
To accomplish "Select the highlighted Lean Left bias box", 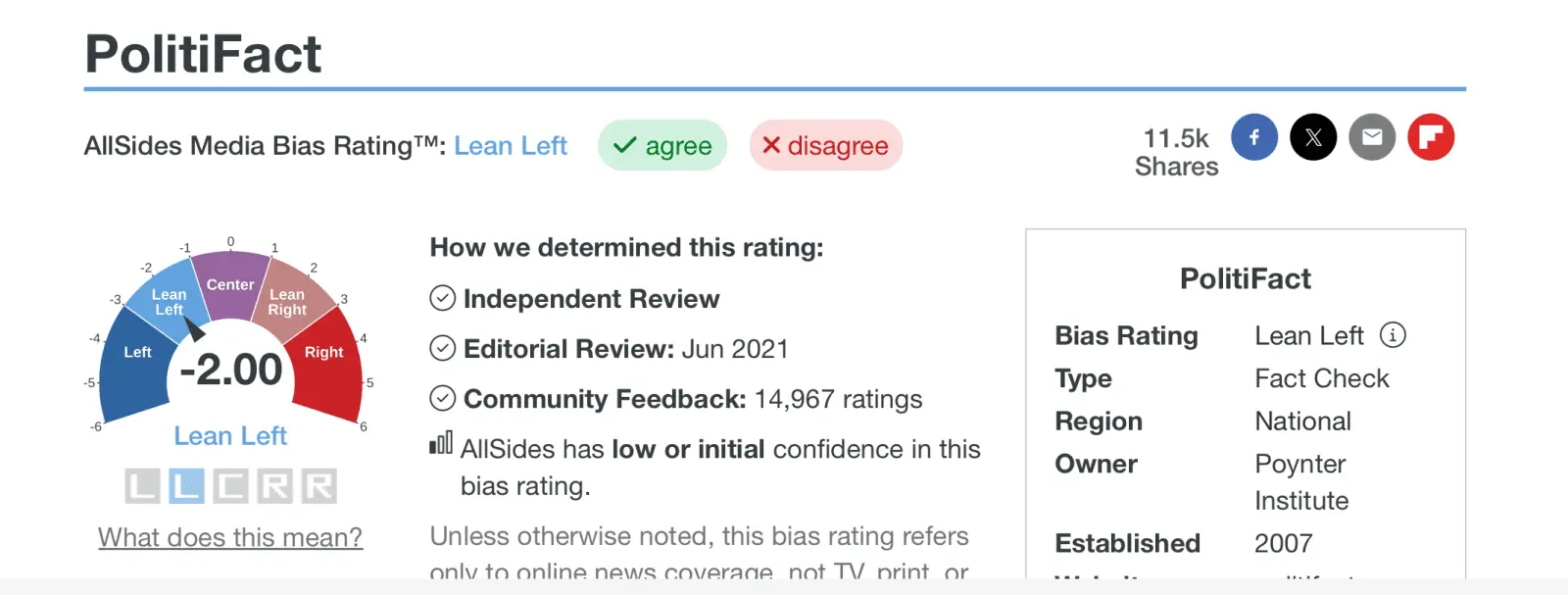I will point(186,486).
